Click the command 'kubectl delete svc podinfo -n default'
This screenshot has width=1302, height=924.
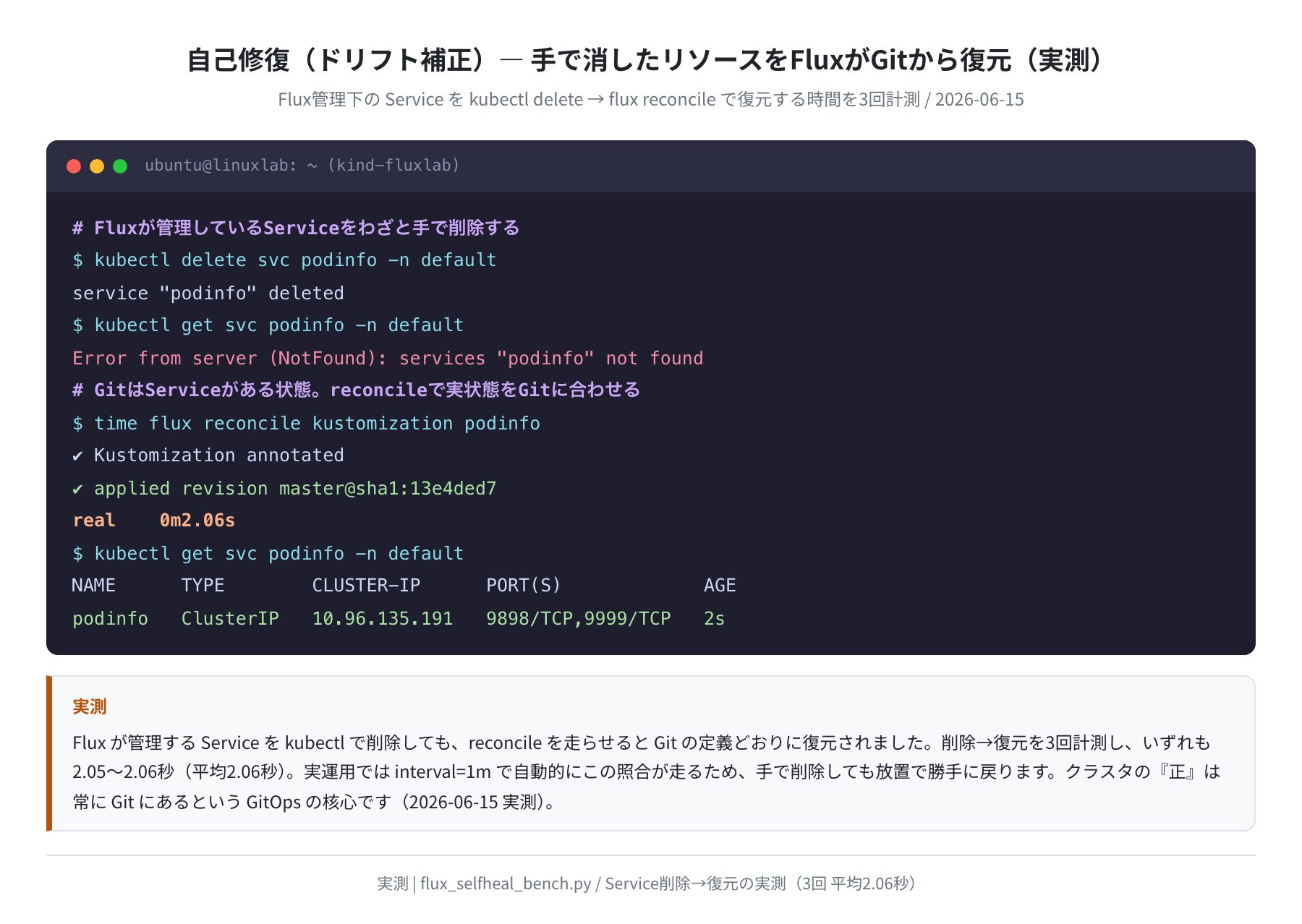pos(295,260)
